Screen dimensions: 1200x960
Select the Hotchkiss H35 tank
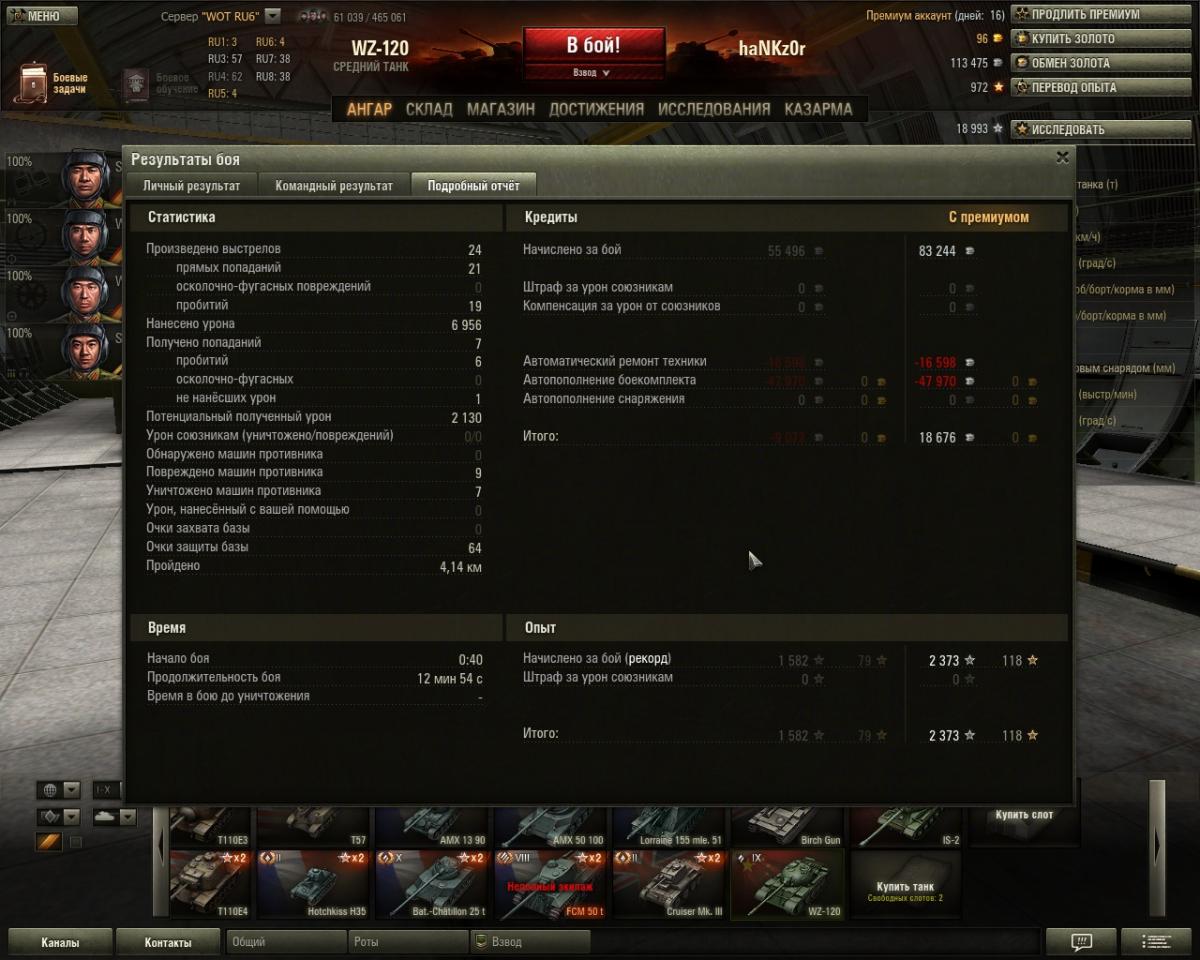coord(313,885)
